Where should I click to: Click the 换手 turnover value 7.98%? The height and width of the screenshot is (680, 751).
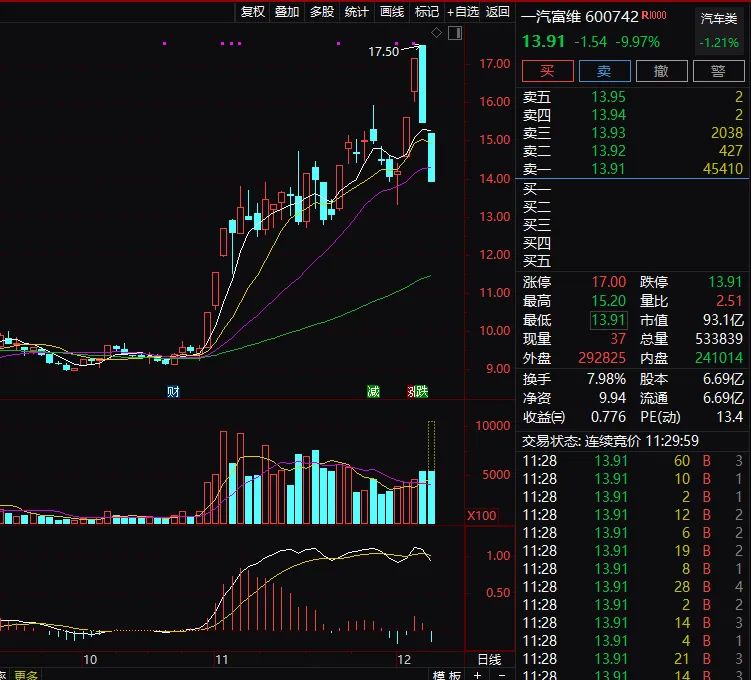[606, 379]
